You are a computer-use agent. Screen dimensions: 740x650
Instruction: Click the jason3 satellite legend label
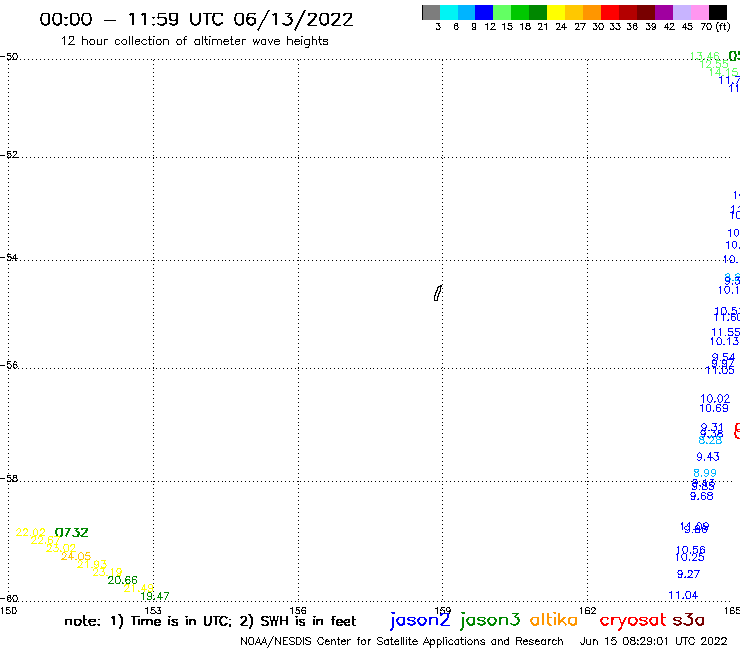(x=490, y=620)
